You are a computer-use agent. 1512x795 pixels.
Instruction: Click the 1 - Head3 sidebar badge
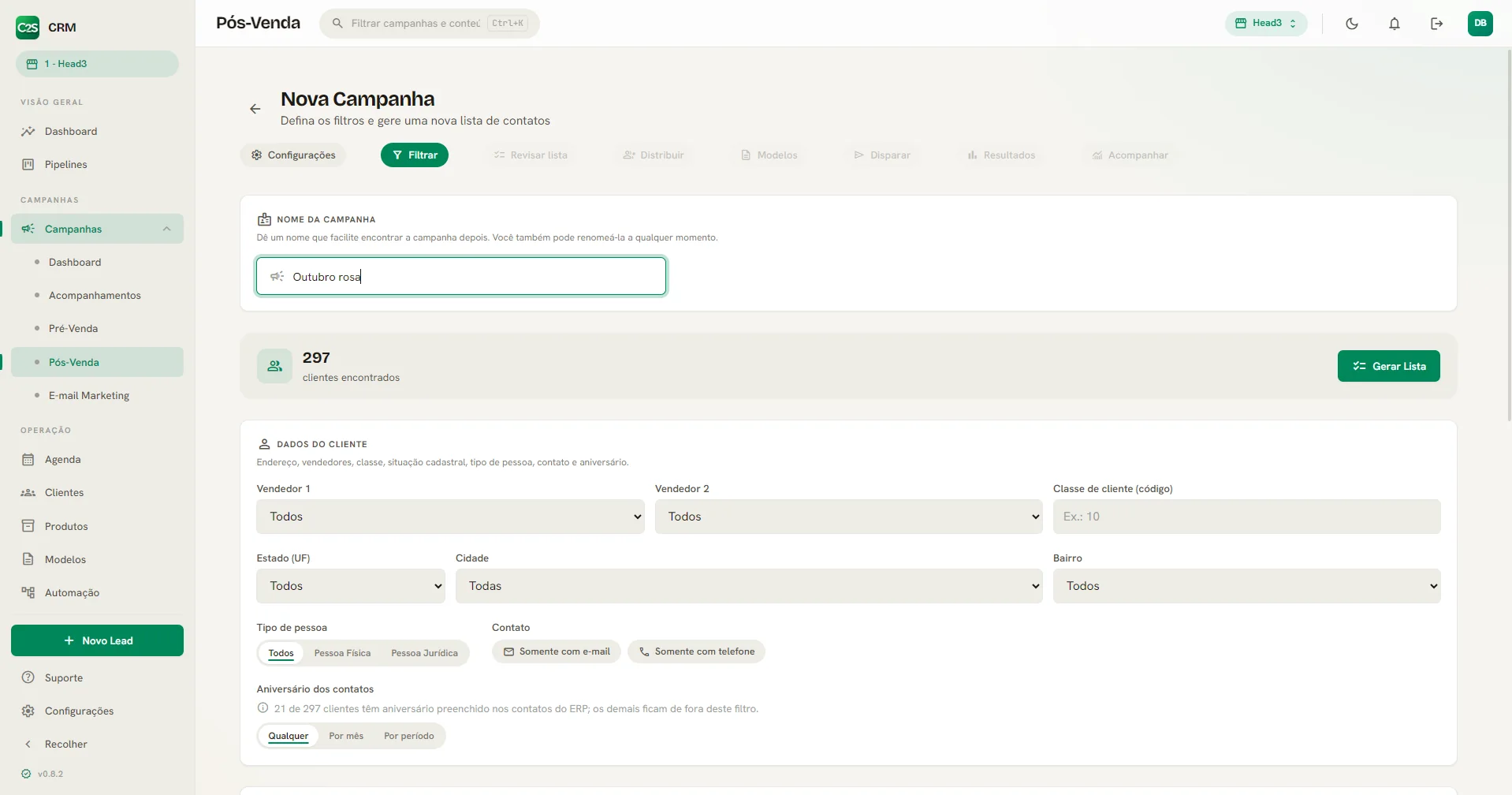tap(97, 64)
